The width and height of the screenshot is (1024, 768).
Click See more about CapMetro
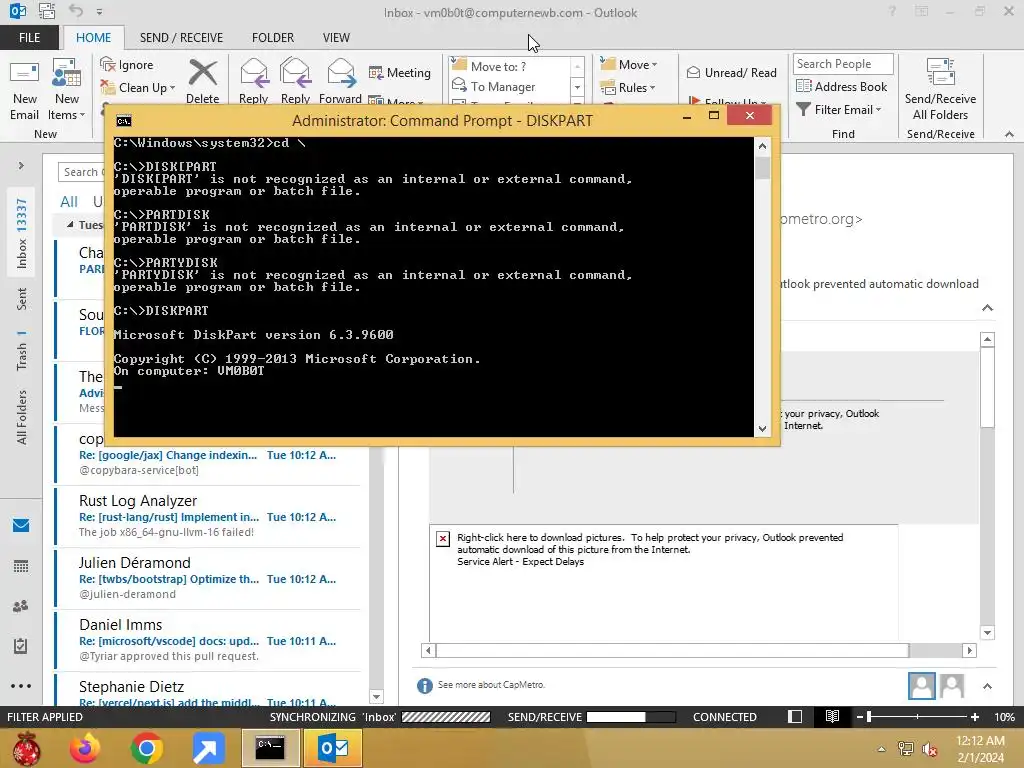click(490, 684)
